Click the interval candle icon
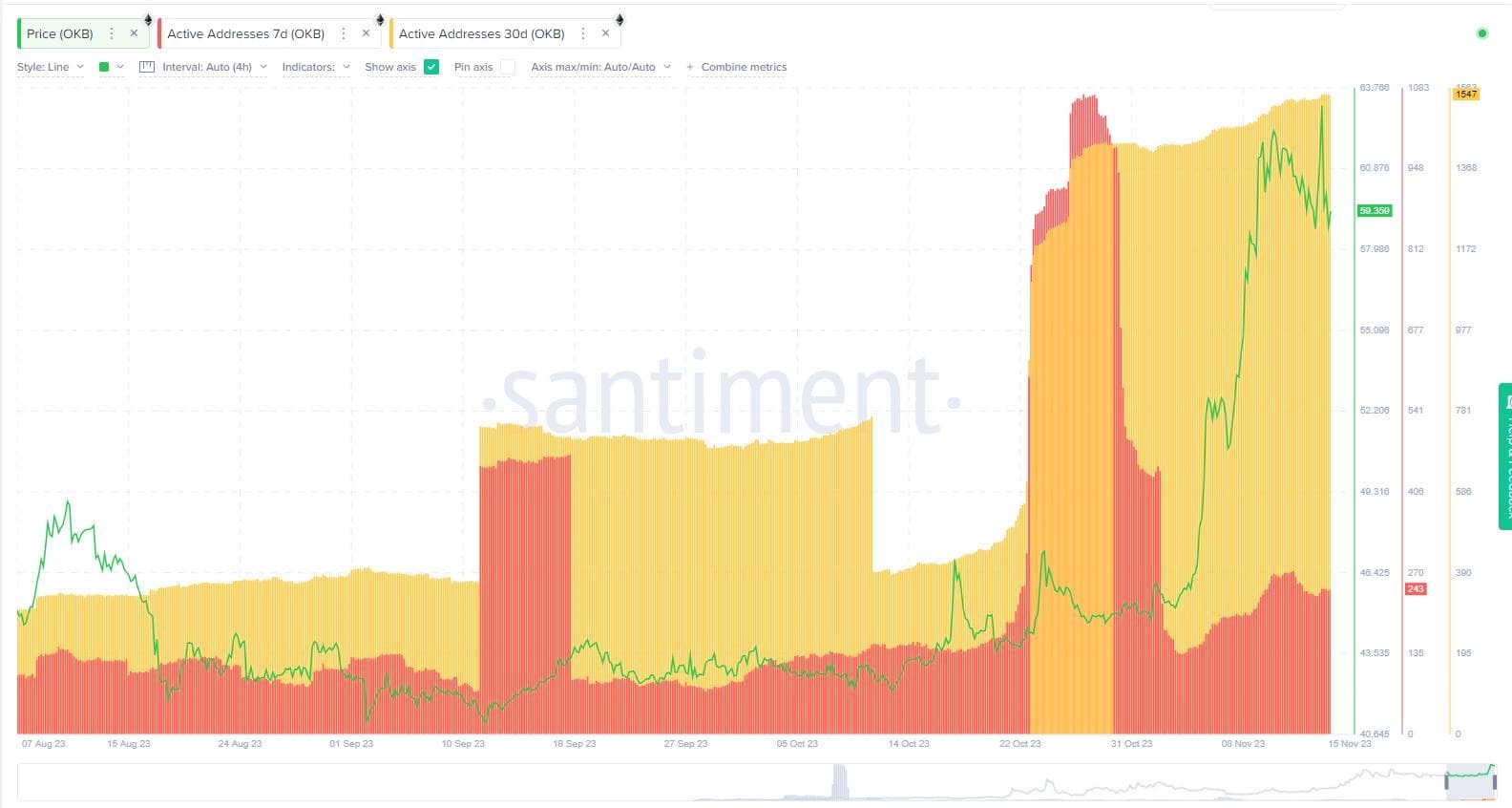The width and height of the screenshot is (1512, 808). click(x=147, y=67)
